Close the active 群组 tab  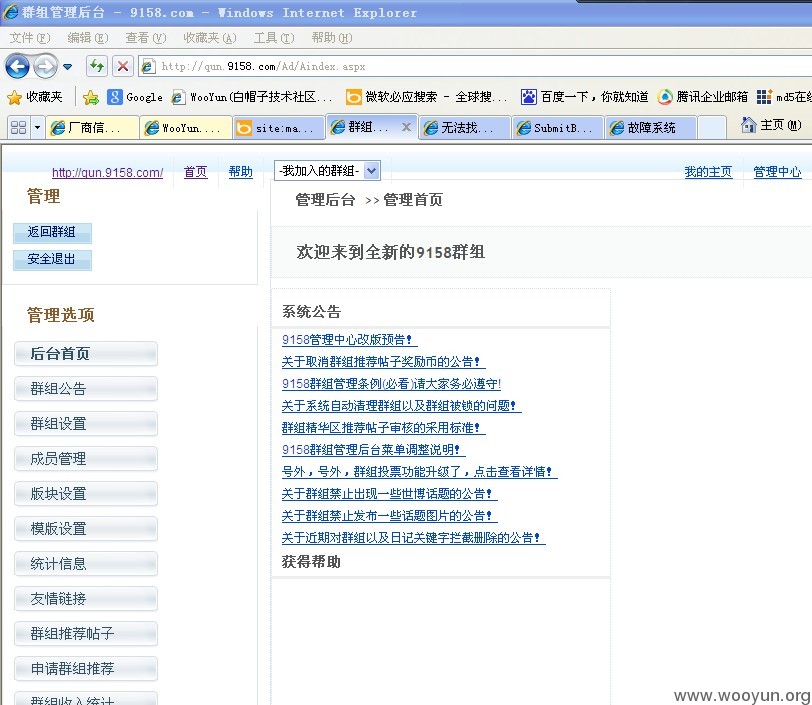[407, 127]
